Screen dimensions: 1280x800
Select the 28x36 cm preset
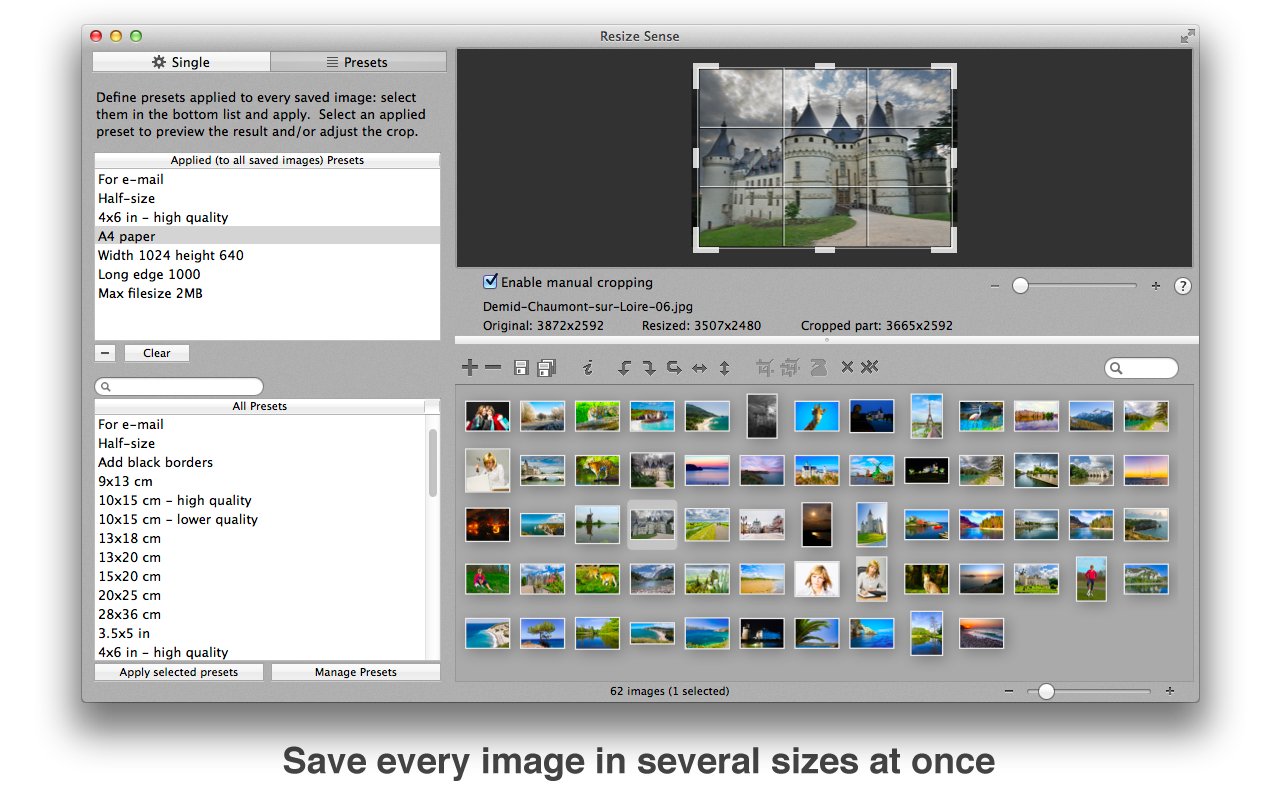[x=260, y=614]
